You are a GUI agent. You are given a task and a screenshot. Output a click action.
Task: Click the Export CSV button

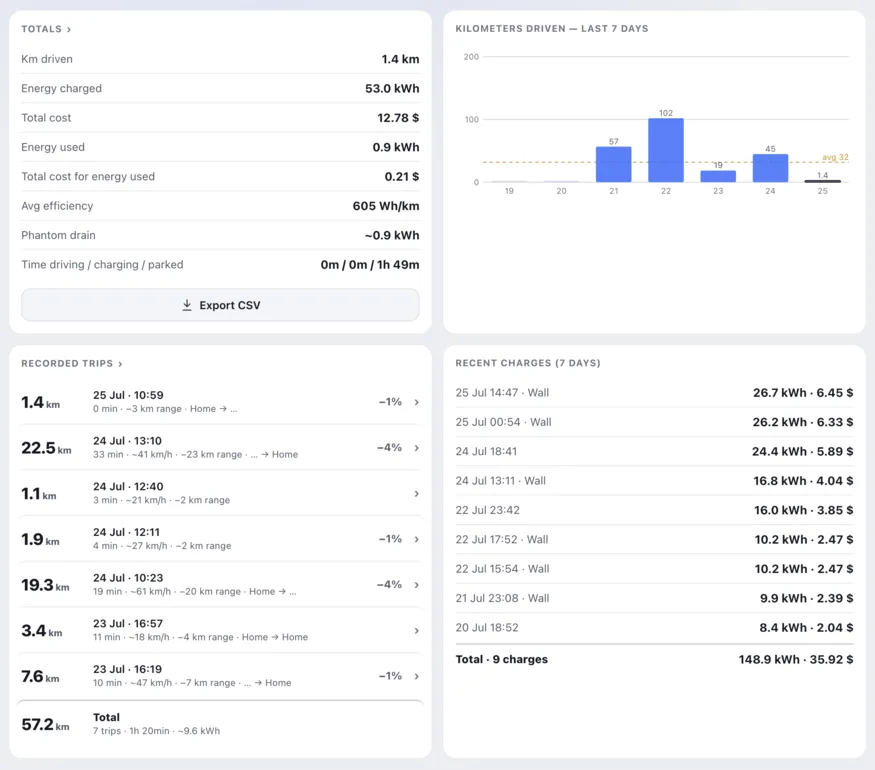tap(220, 305)
